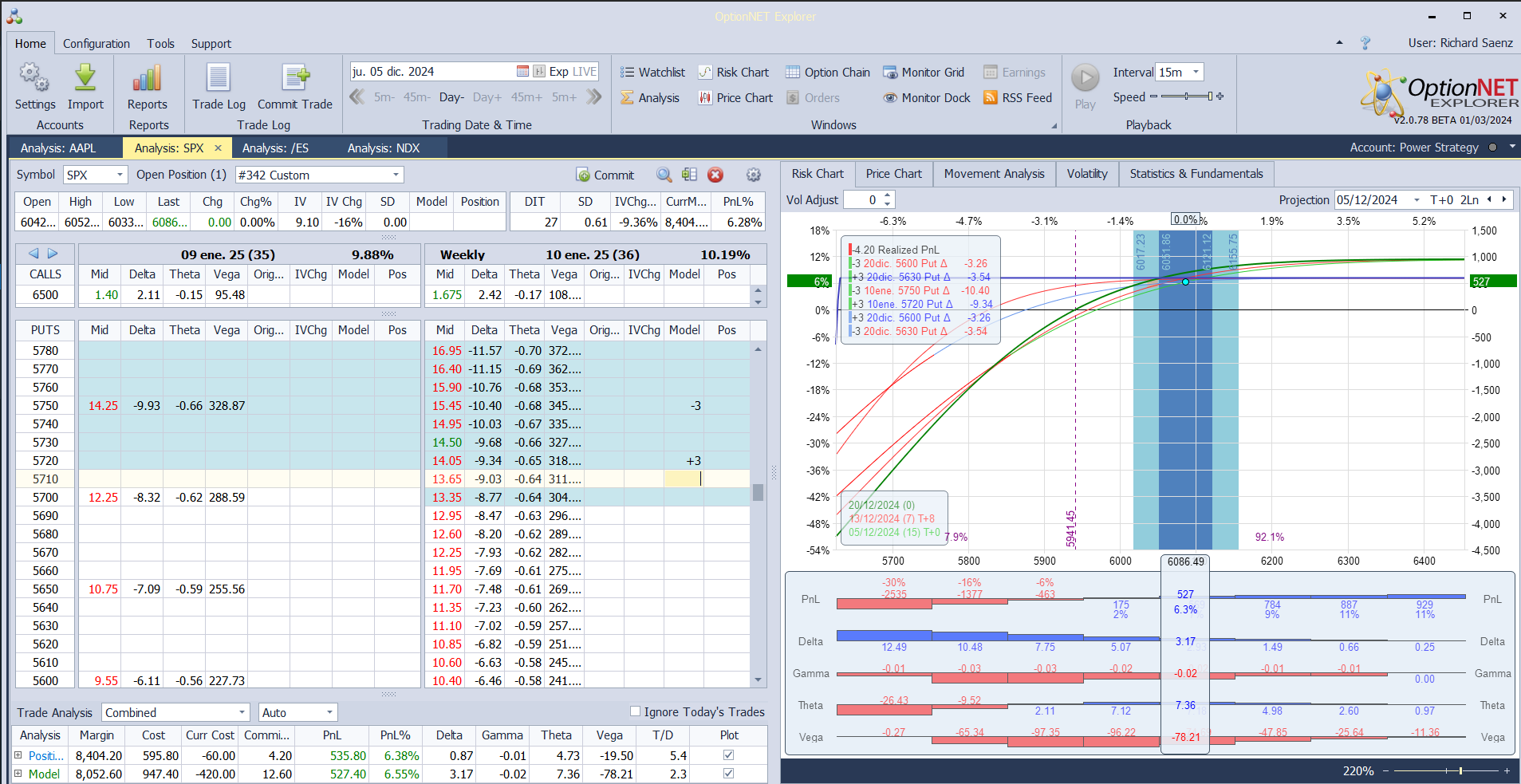The height and width of the screenshot is (784, 1521).
Task: Expand the Model row in Trade Analysis
Action: [x=18, y=773]
